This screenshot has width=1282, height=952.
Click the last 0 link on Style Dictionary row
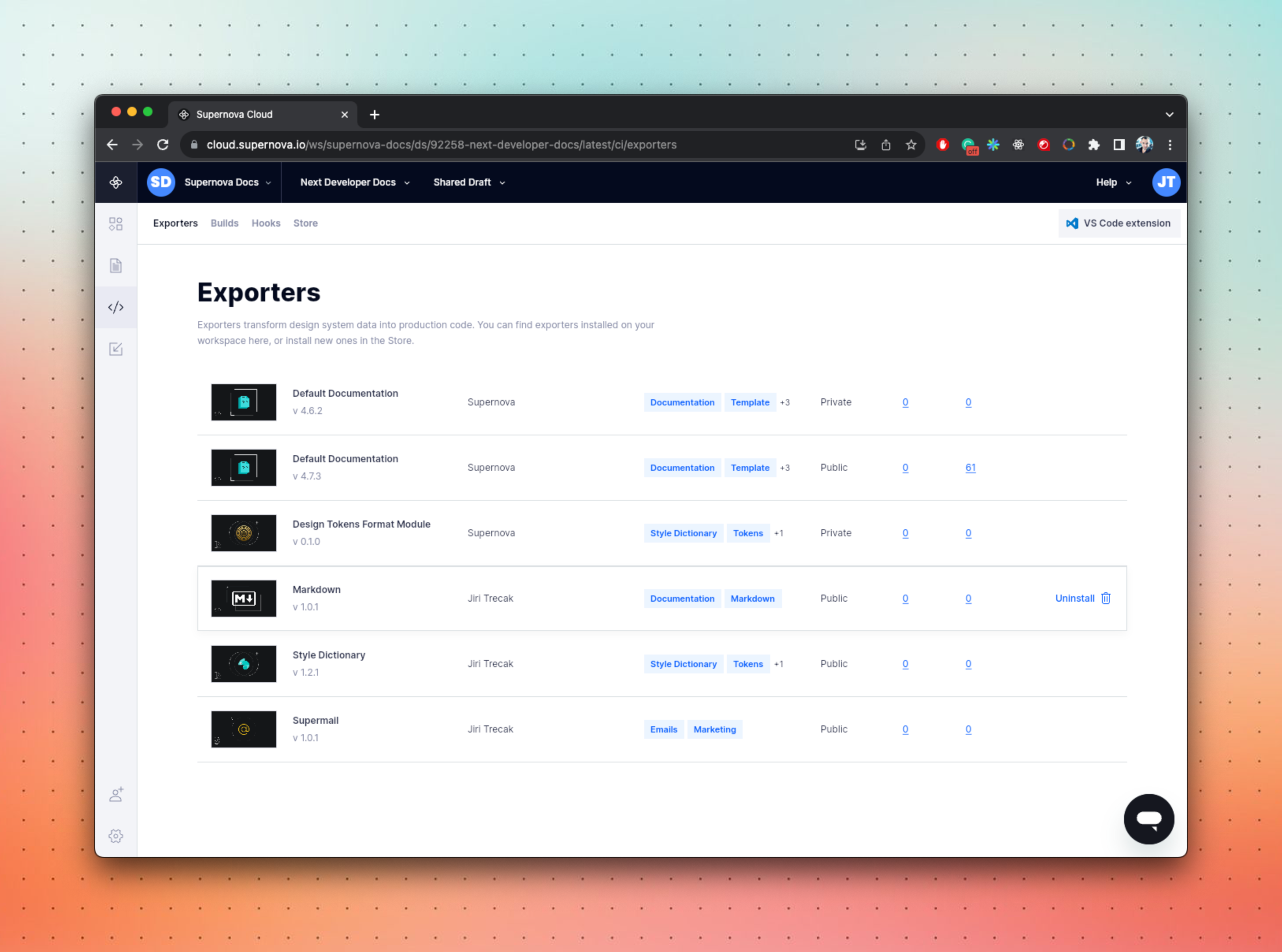(968, 664)
